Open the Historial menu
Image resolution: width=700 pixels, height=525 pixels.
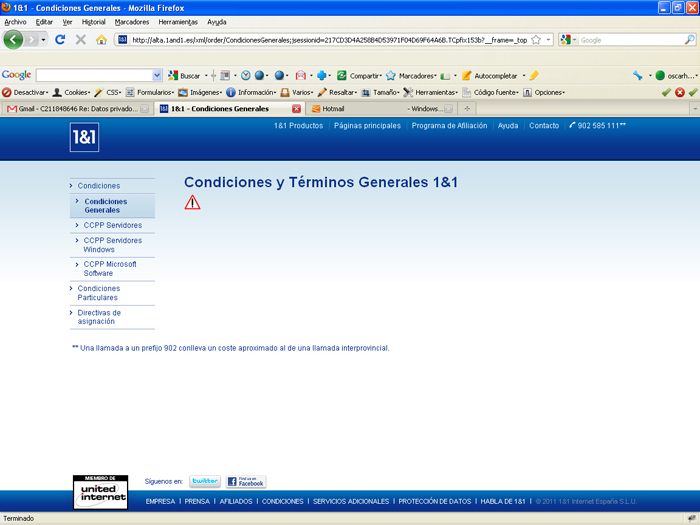(x=94, y=22)
